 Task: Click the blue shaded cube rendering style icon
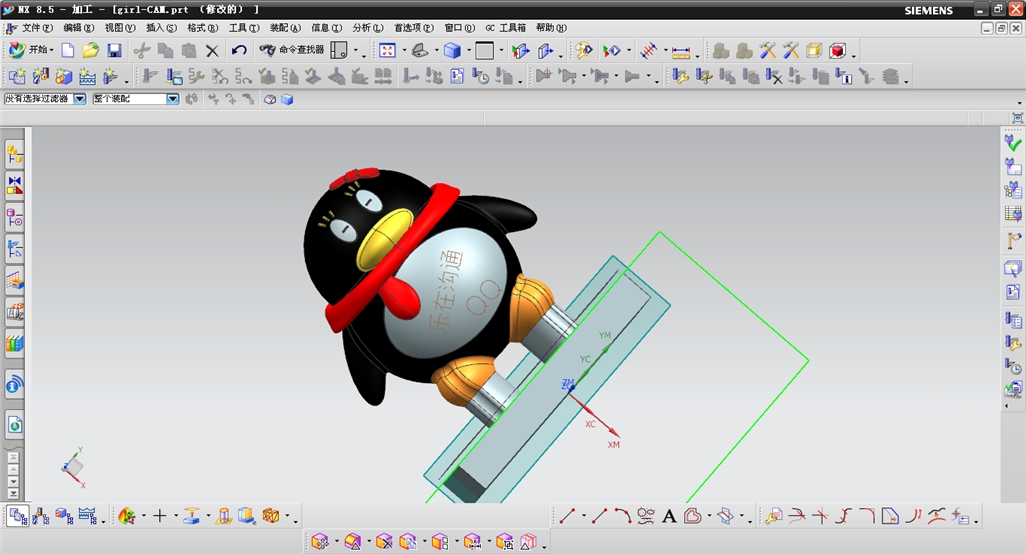coord(452,50)
